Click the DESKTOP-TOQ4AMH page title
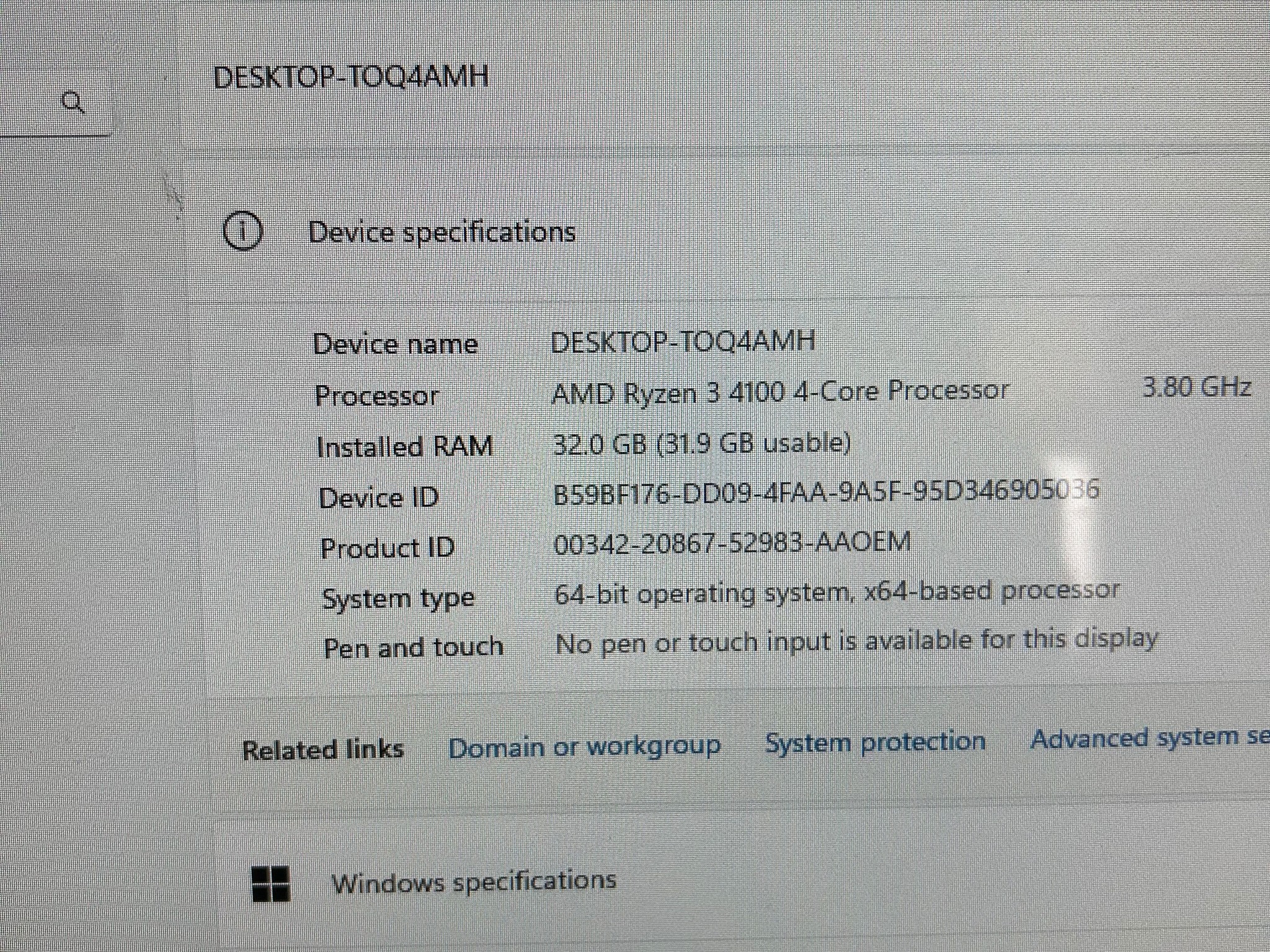The image size is (1270, 952). (x=351, y=77)
